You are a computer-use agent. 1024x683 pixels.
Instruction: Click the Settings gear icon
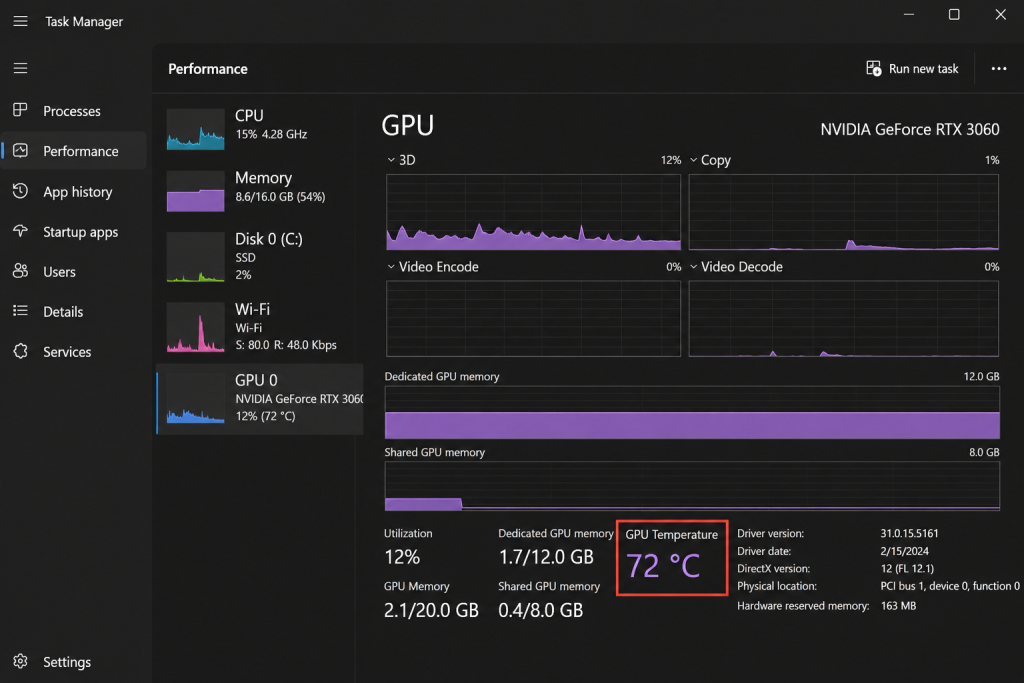(20, 661)
